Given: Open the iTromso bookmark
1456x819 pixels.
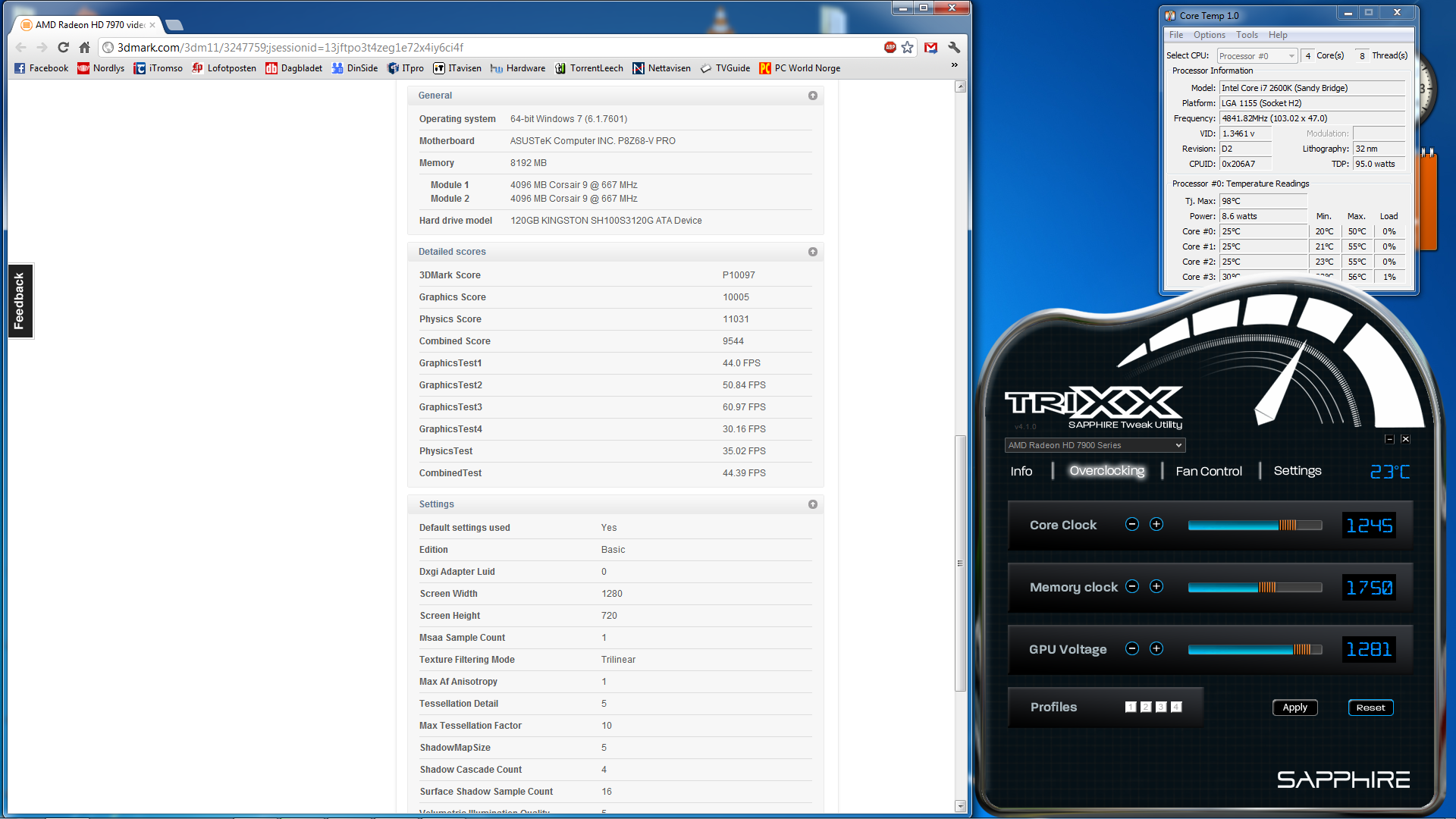Looking at the screenshot, I should pyautogui.click(x=158, y=68).
